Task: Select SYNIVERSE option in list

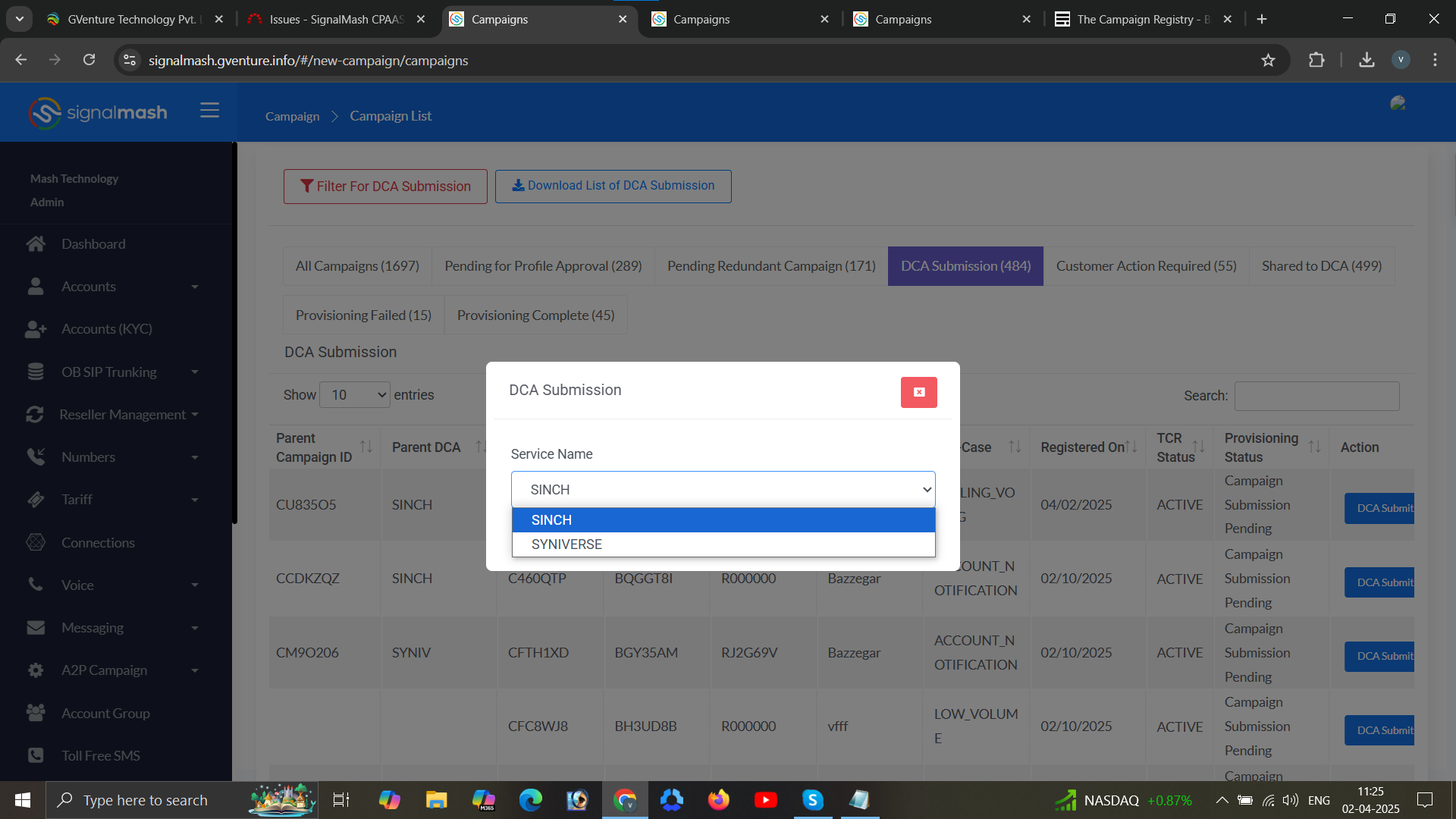Action: point(723,544)
